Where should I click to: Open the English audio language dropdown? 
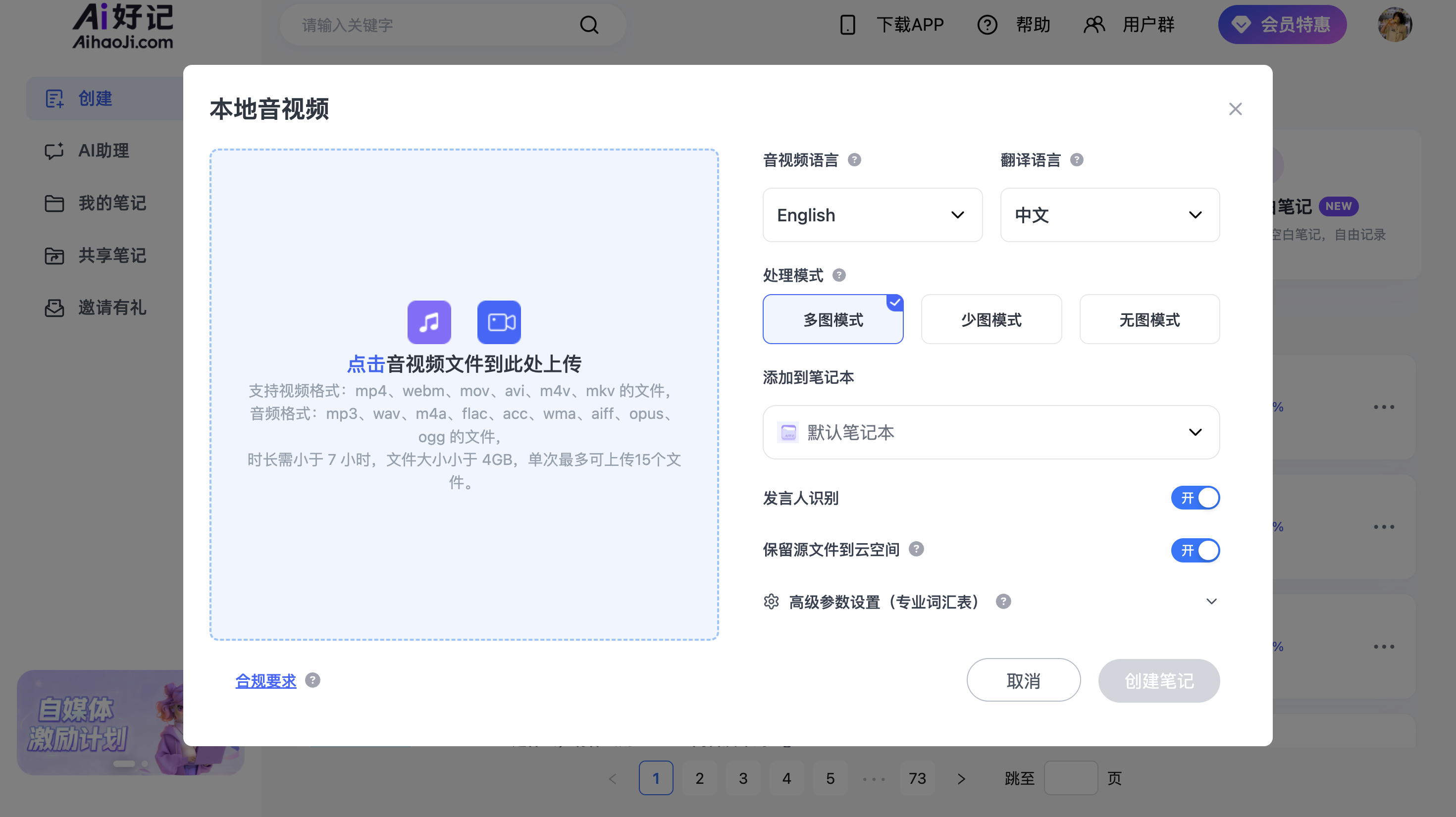tap(872, 215)
